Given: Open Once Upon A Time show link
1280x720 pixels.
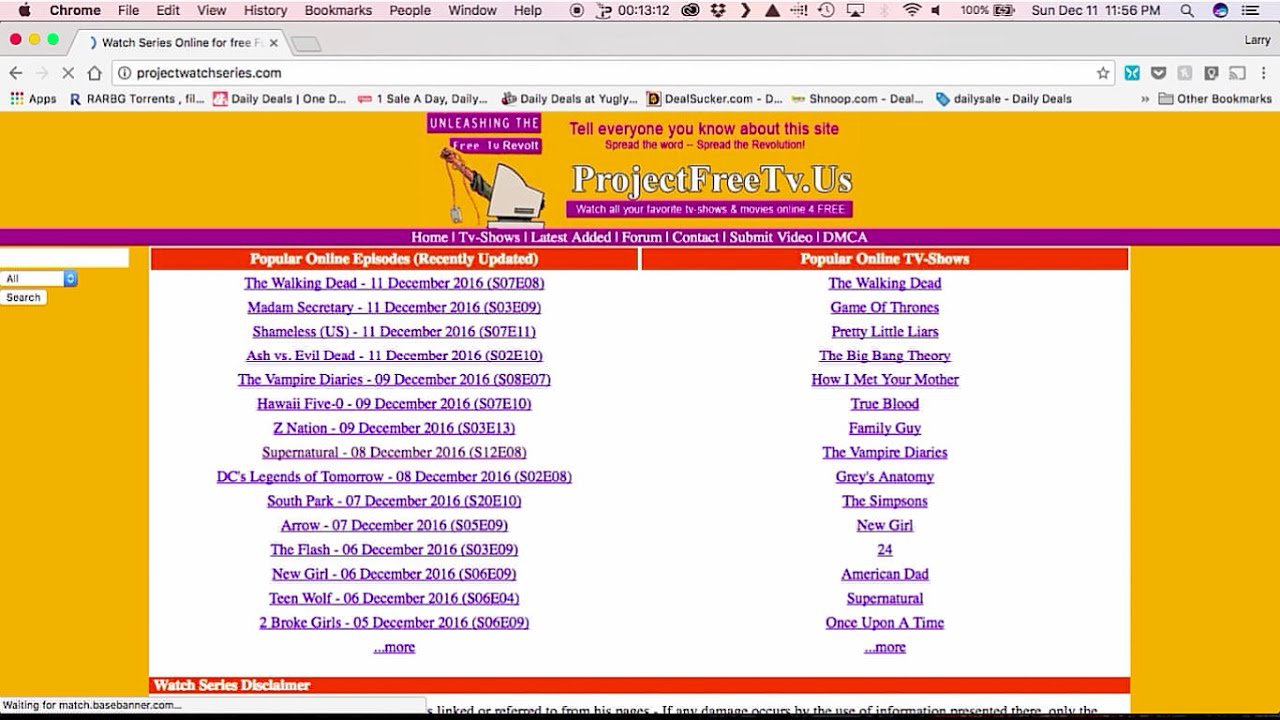Looking at the screenshot, I should tap(885, 622).
